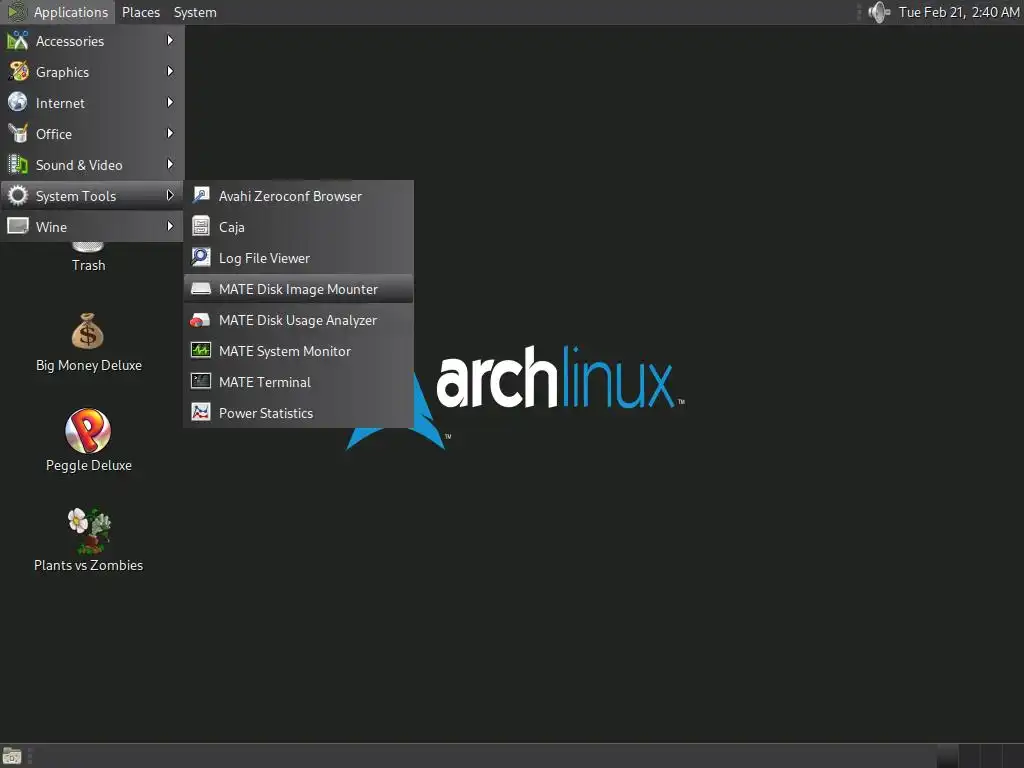
Task: Click the Applications menu logo icon
Action: (x=17, y=12)
